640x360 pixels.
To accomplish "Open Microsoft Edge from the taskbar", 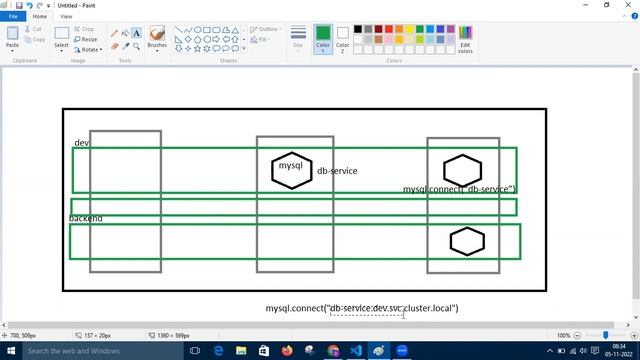I will tap(218, 351).
